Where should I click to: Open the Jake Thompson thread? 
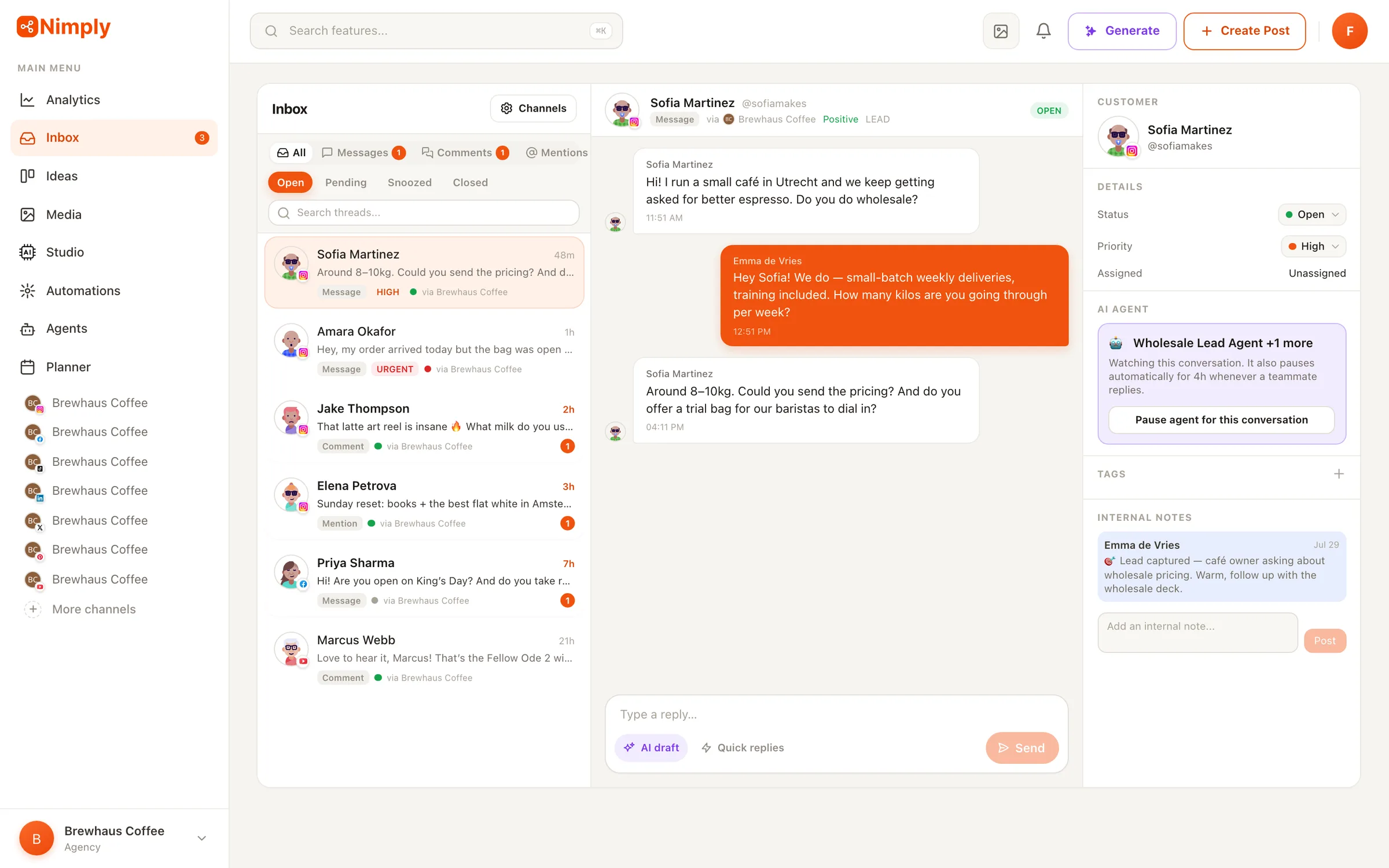[424, 426]
